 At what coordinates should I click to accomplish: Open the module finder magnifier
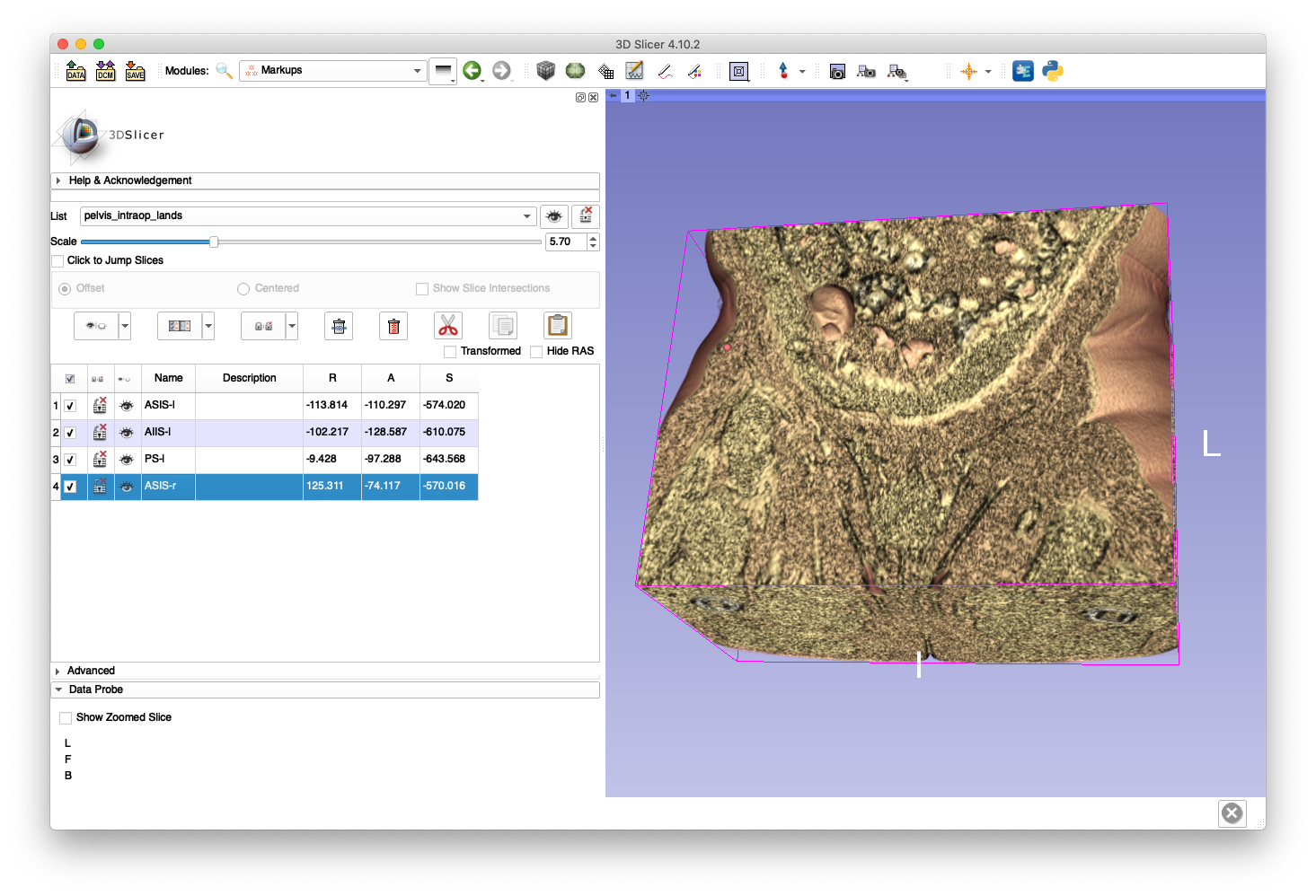pyautogui.click(x=225, y=71)
